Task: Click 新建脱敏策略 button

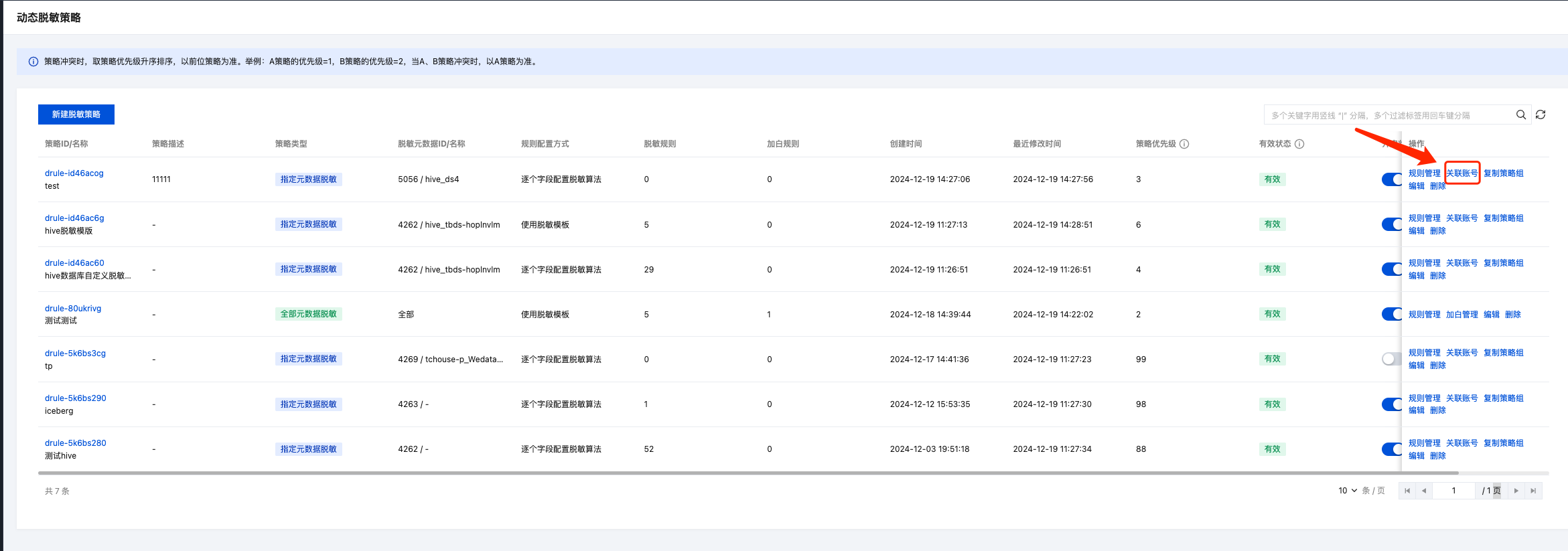Action: (76, 114)
